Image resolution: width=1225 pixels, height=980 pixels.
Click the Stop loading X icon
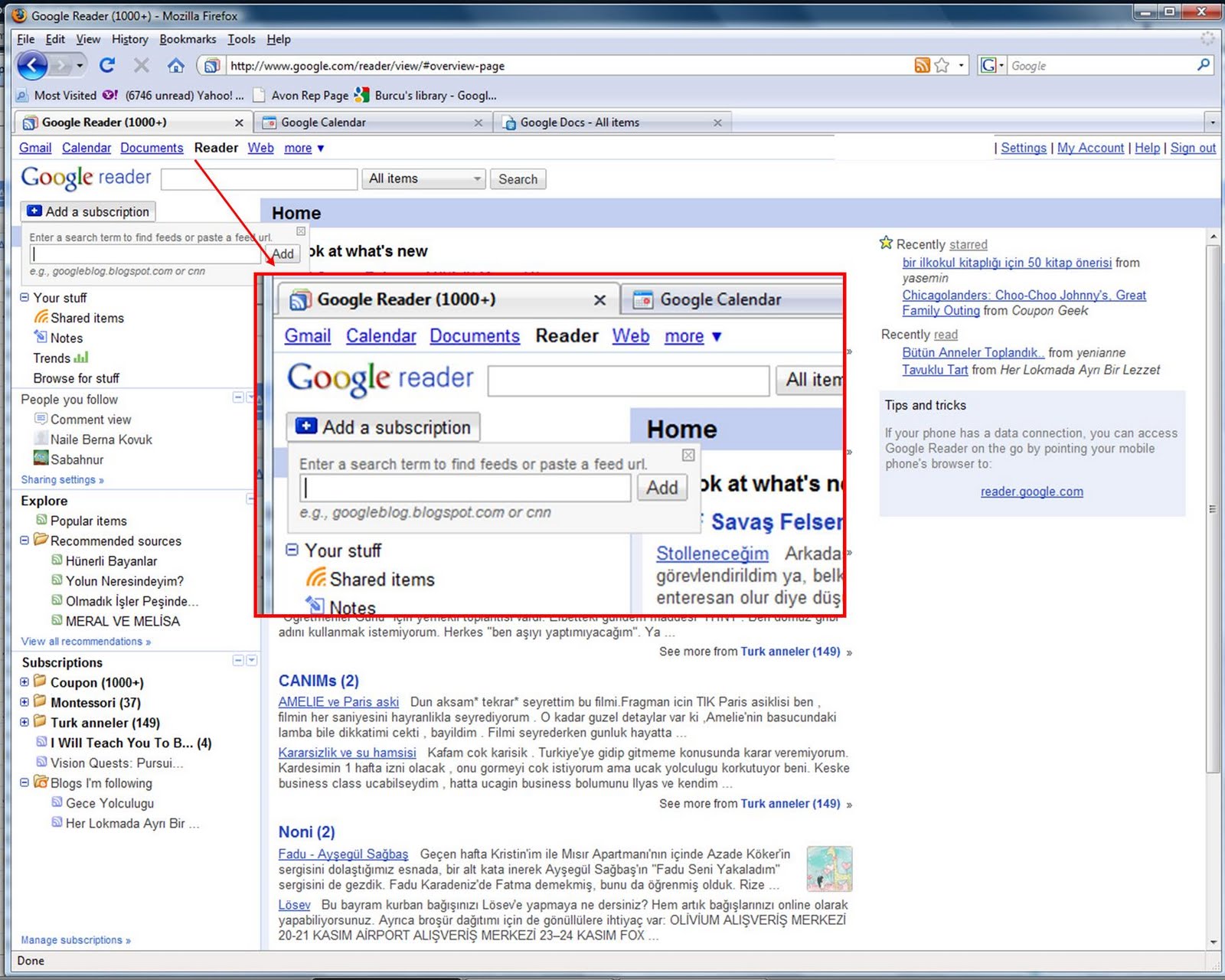coord(142,66)
